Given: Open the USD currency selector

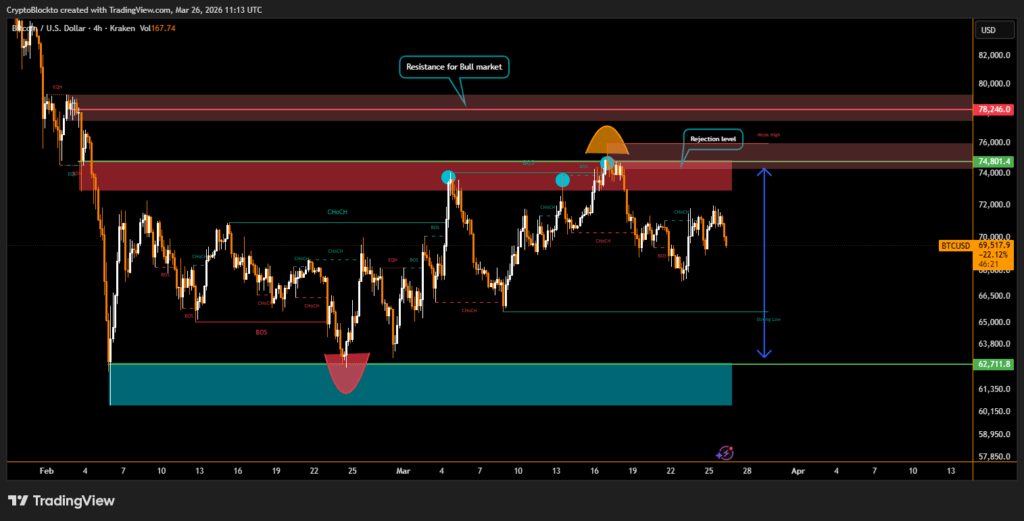Looking at the screenshot, I should point(988,30).
